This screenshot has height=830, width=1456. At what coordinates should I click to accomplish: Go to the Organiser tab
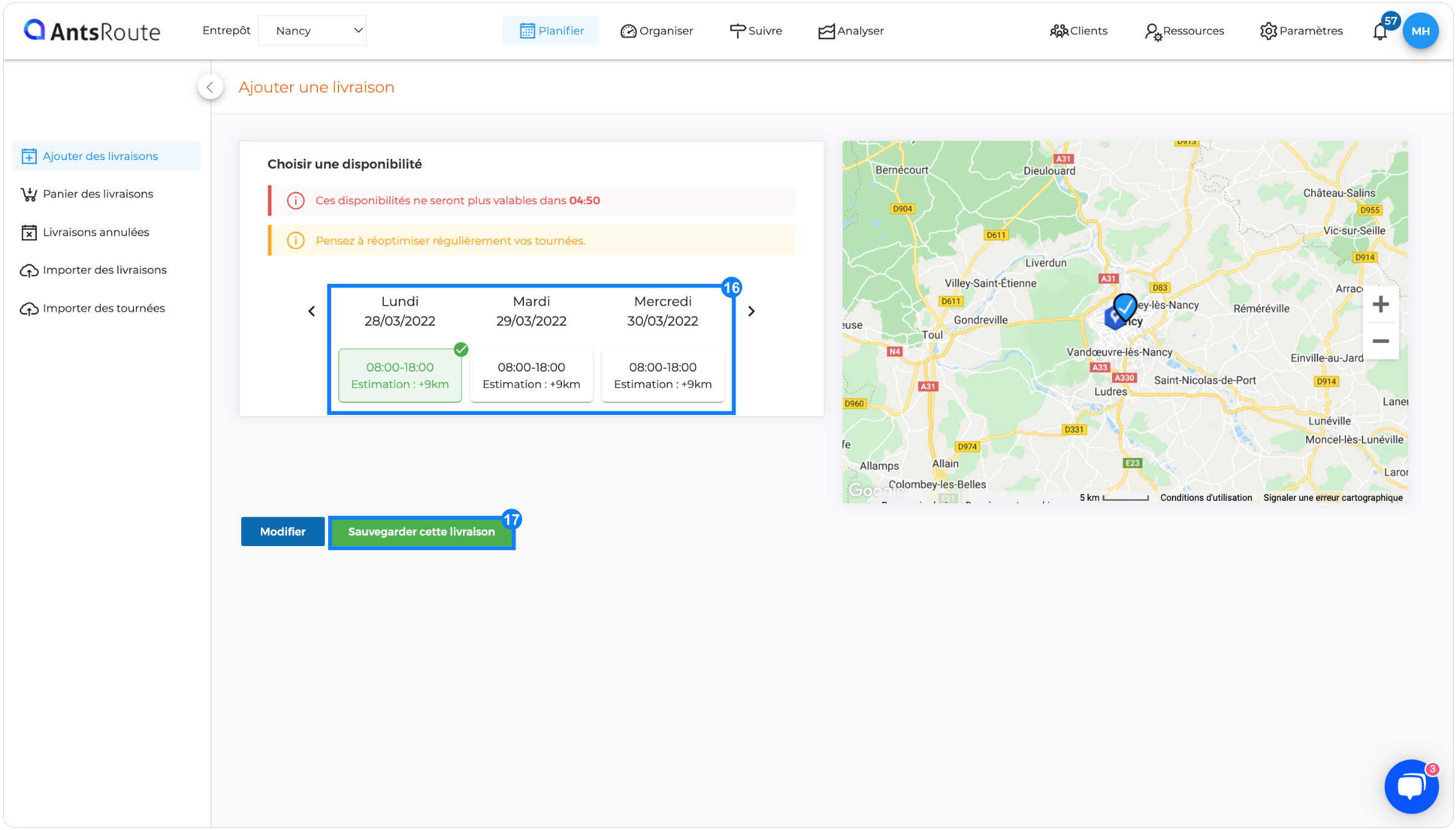(656, 31)
